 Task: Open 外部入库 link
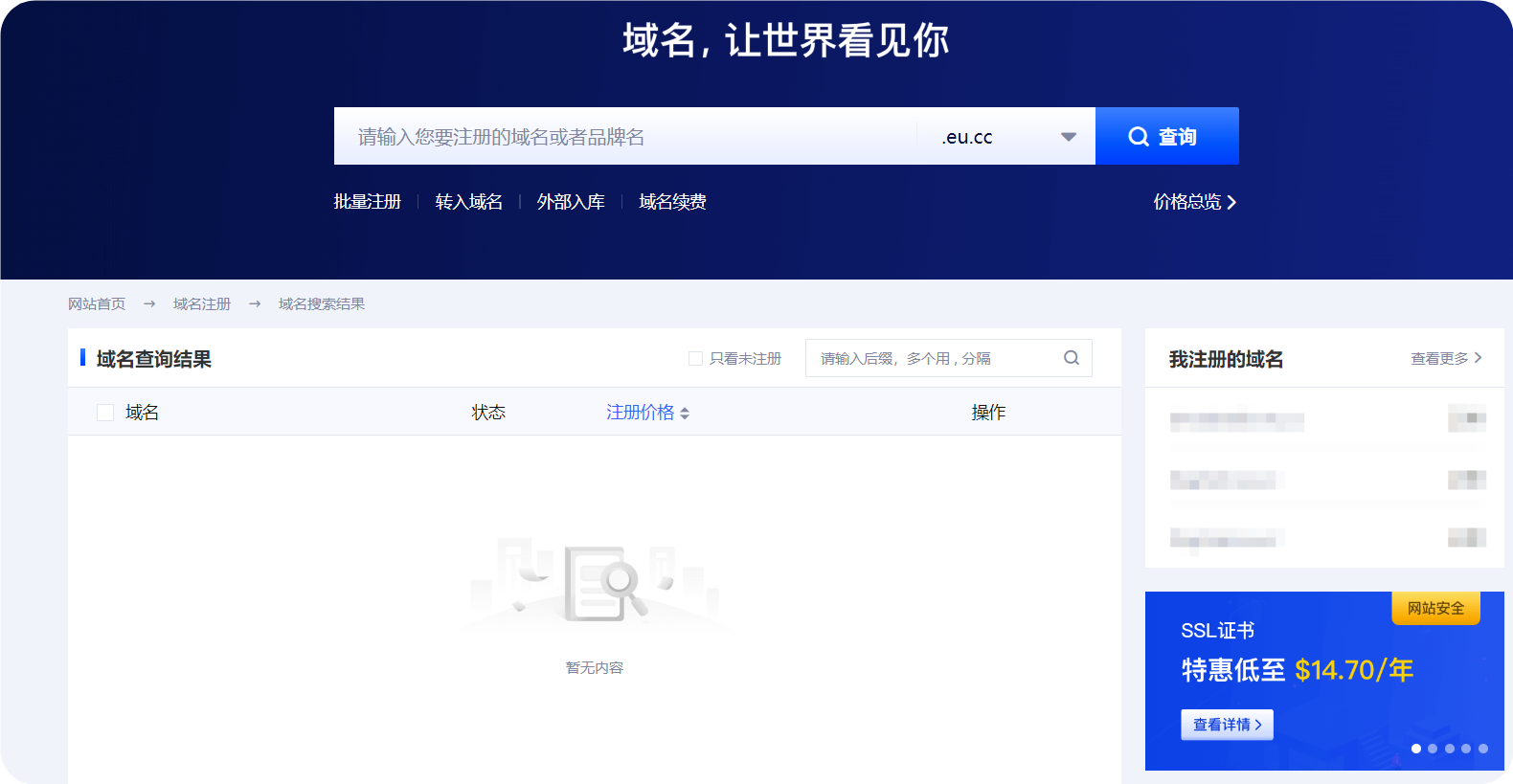[571, 202]
